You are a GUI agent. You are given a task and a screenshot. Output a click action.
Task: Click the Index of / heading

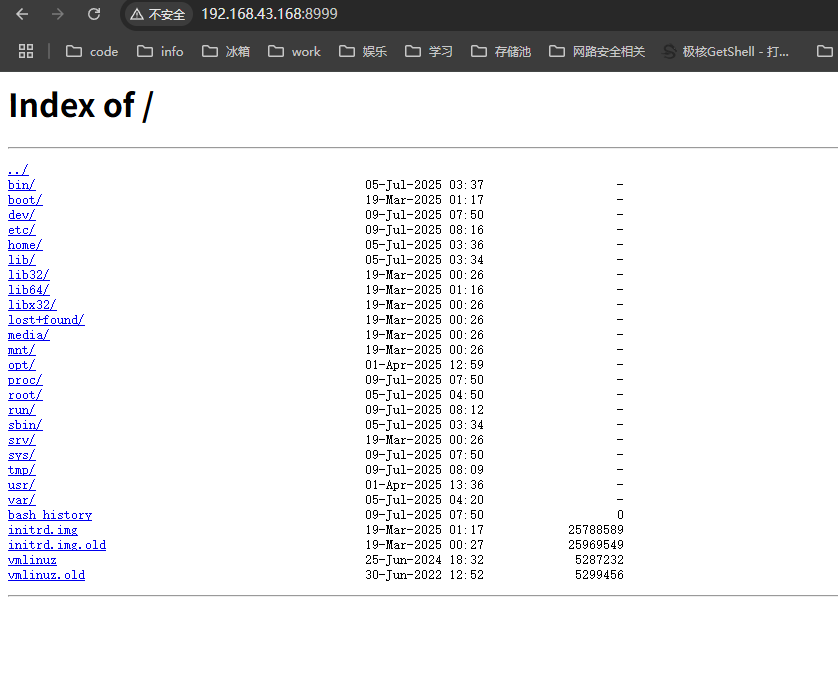coord(81,105)
